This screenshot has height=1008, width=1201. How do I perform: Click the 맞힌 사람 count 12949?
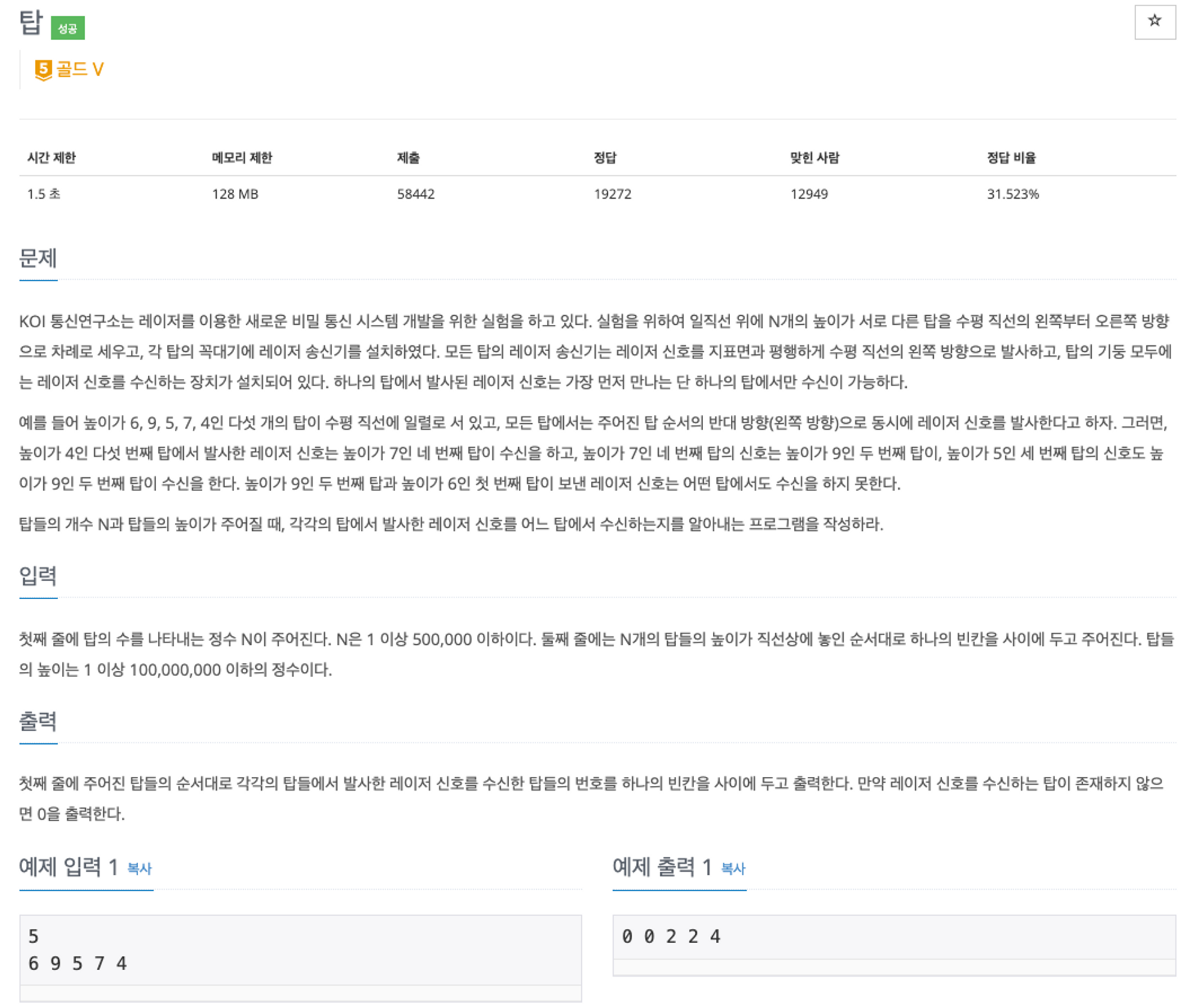pos(809,194)
